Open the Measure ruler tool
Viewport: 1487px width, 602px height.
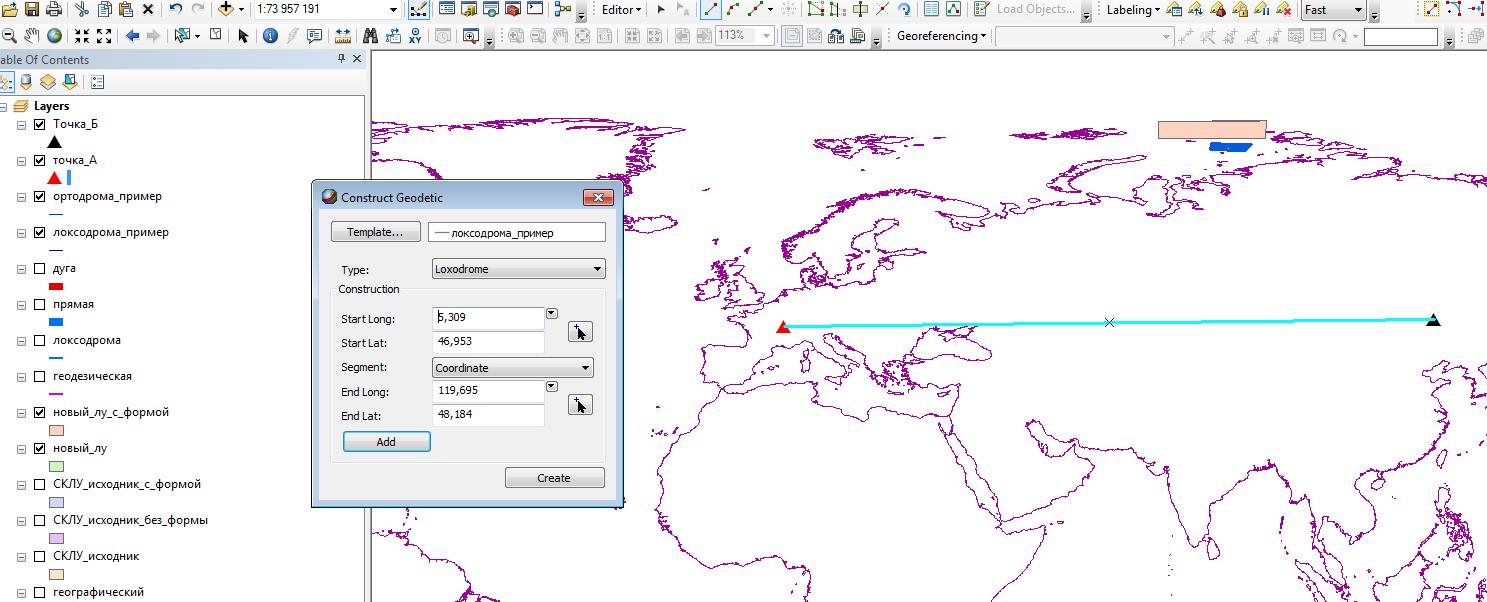point(343,36)
